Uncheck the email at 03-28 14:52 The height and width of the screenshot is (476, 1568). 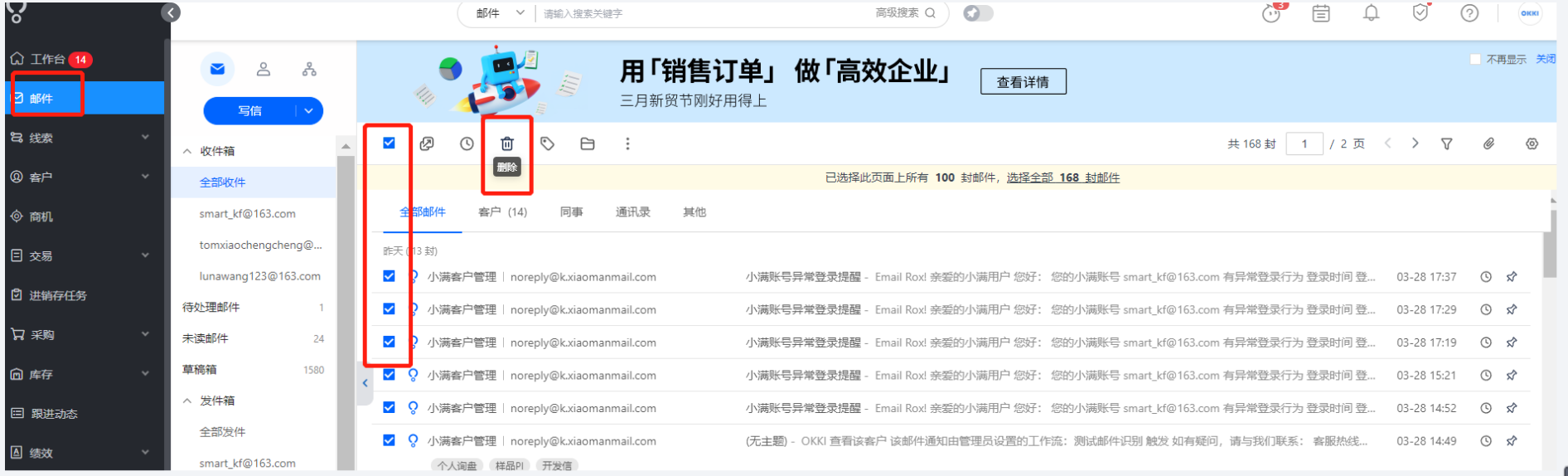click(389, 407)
